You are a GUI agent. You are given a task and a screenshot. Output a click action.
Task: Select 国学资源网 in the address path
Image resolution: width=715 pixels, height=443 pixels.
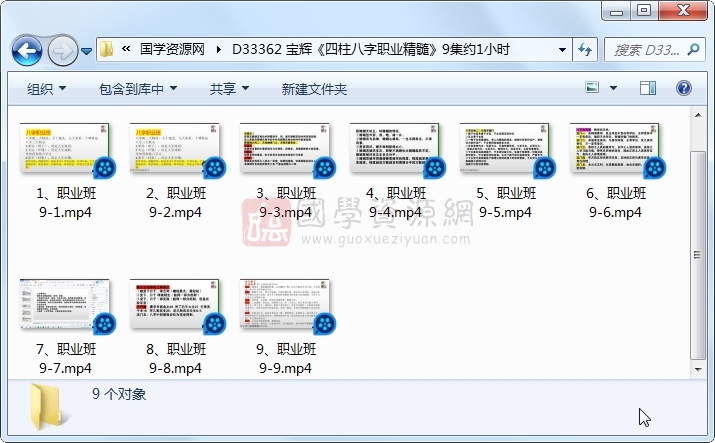(x=172, y=49)
